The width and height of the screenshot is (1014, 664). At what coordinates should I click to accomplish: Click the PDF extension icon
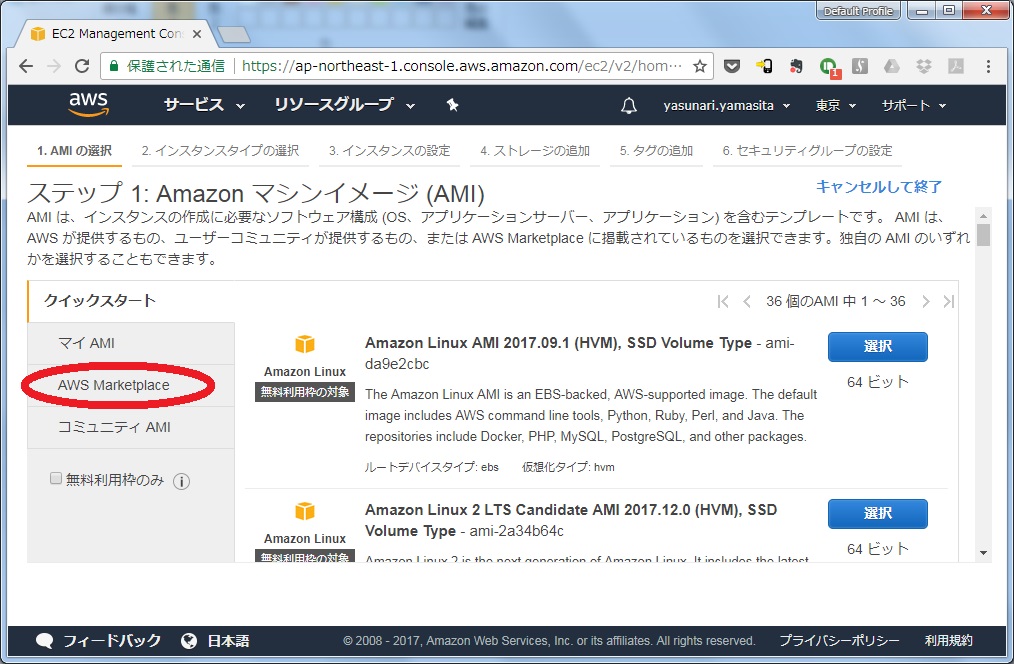pyautogui.click(x=956, y=66)
